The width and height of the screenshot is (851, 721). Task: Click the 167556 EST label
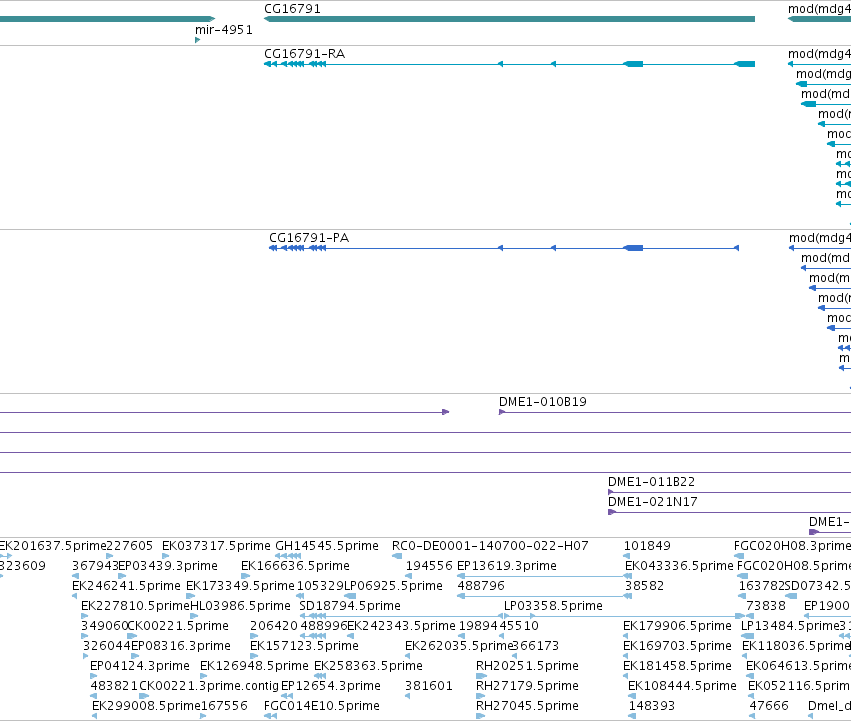pyautogui.click(x=224, y=706)
